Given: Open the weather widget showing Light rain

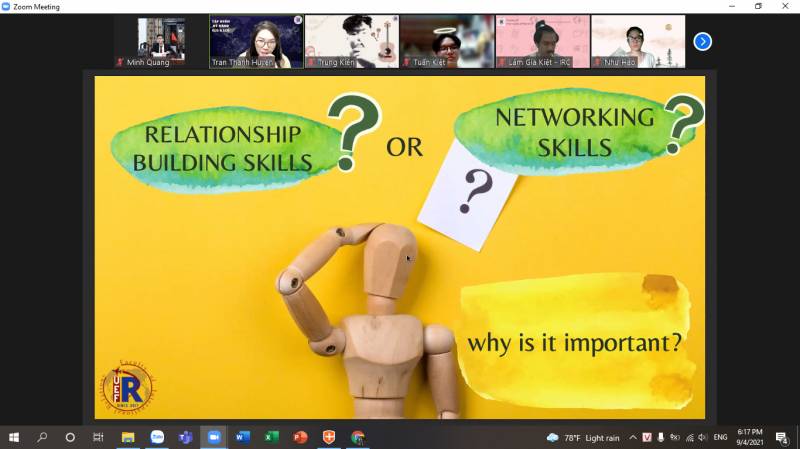Looking at the screenshot, I should click(x=583, y=437).
